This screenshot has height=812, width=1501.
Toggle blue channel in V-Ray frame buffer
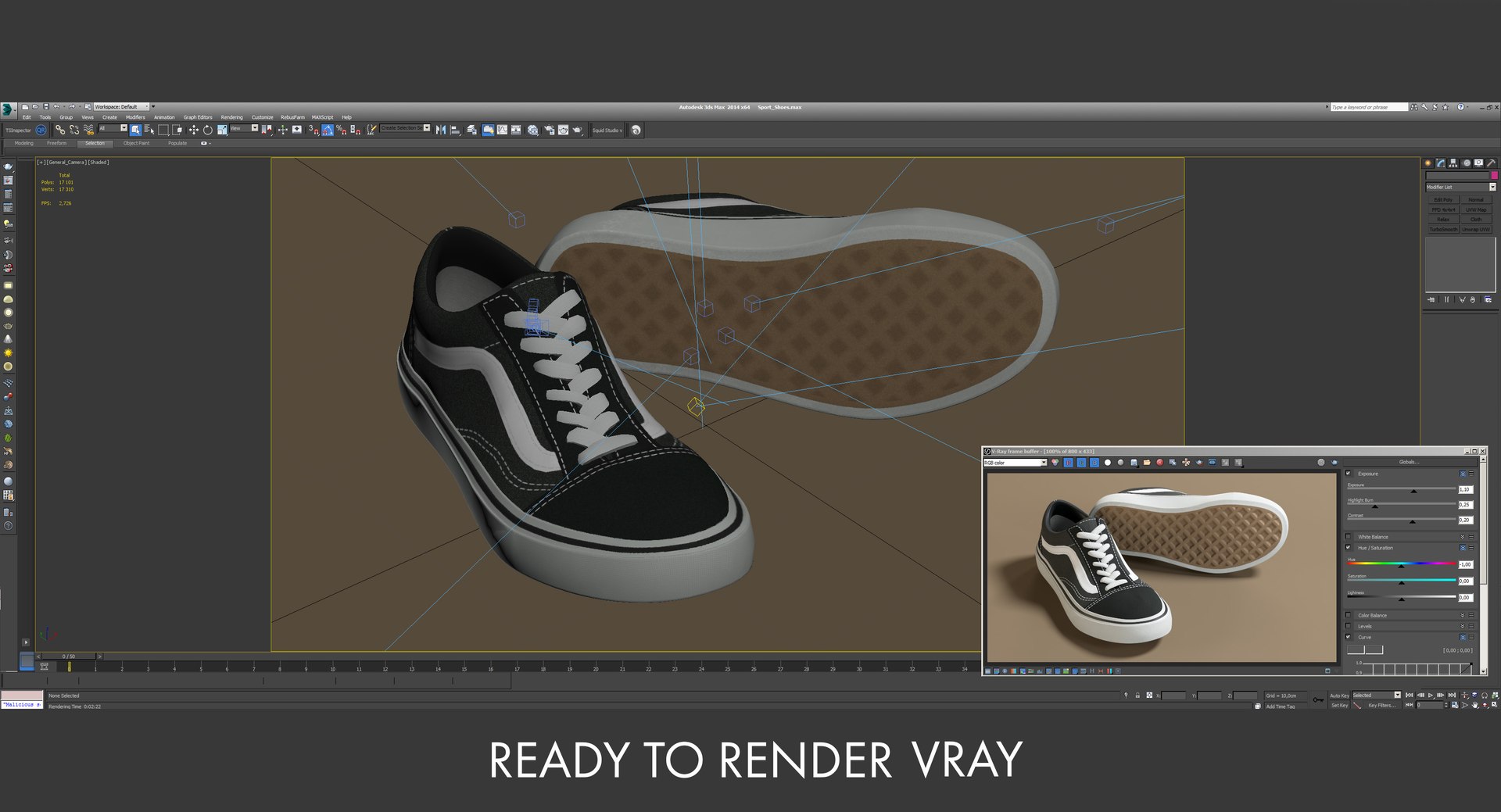(x=1094, y=463)
